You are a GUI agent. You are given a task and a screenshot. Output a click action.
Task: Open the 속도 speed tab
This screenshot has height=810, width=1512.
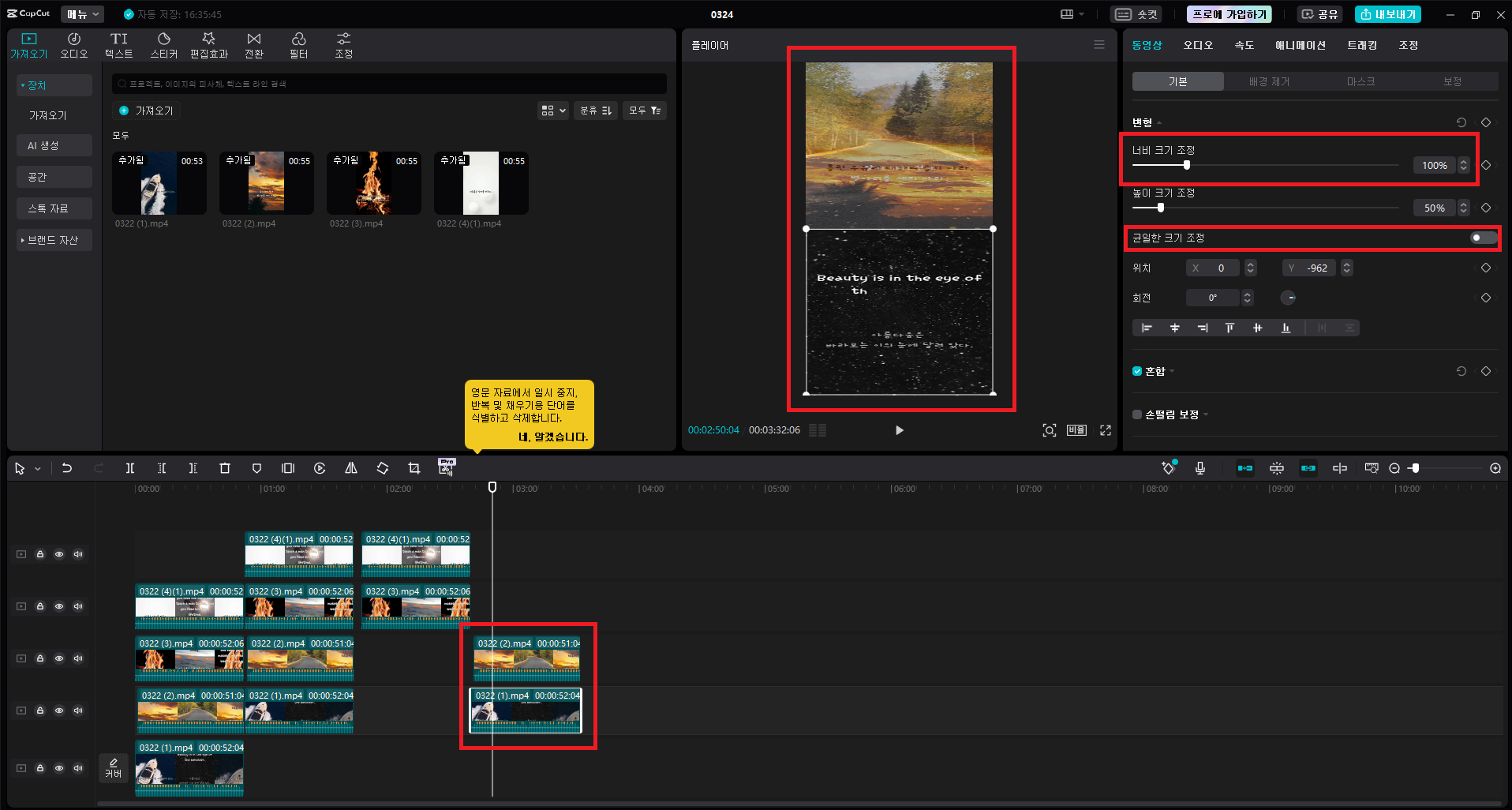(x=1244, y=45)
